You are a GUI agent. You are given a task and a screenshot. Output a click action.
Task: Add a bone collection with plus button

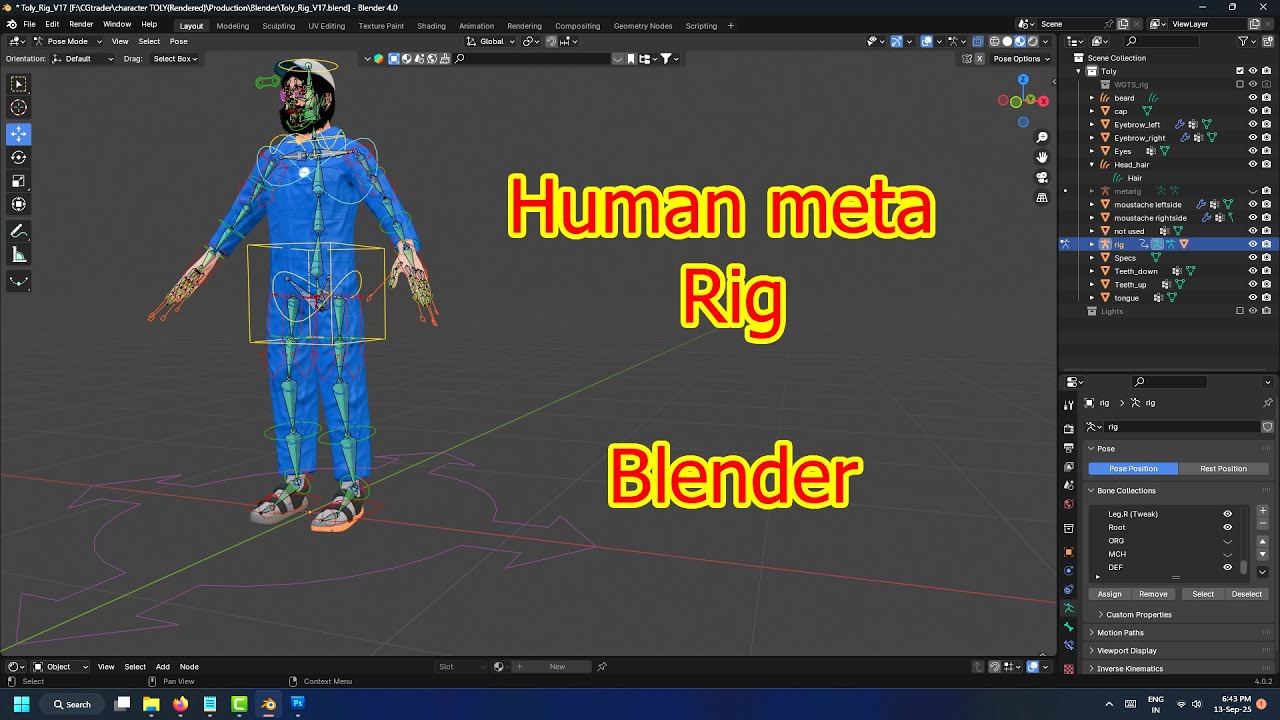tap(1262, 511)
